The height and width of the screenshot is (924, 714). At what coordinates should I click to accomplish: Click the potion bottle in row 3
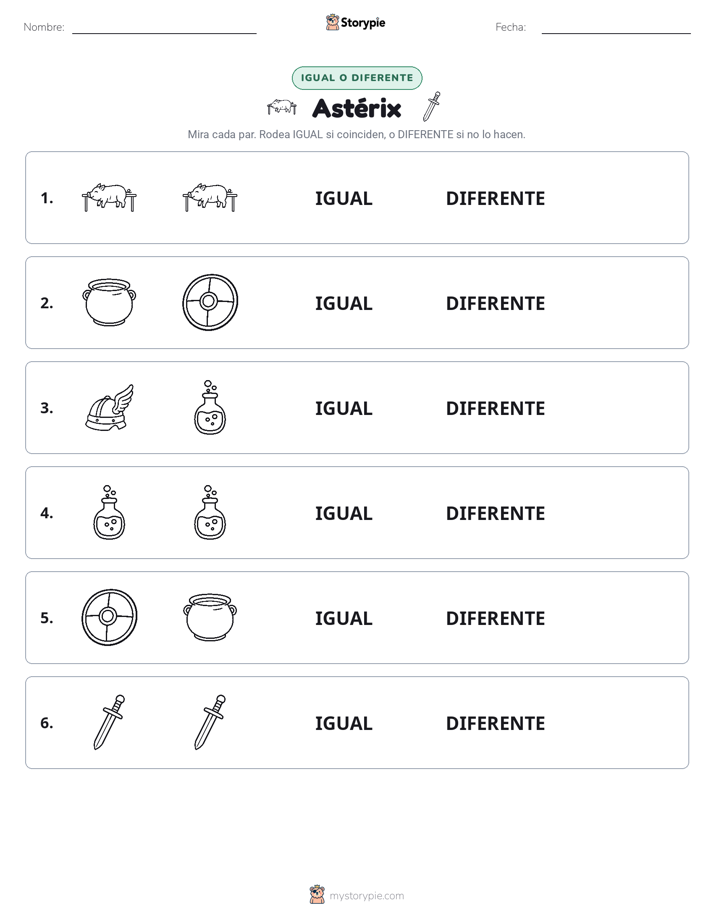pos(210,407)
